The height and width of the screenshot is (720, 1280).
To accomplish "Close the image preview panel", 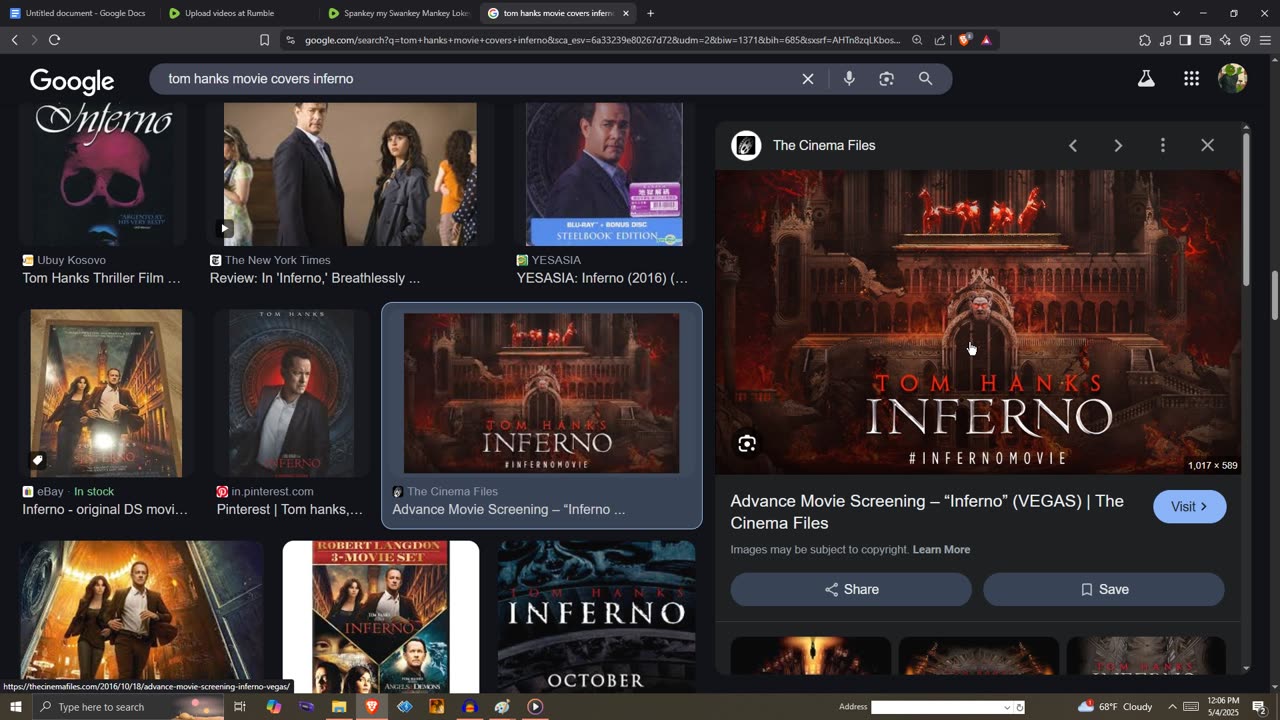I will point(1207,146).
